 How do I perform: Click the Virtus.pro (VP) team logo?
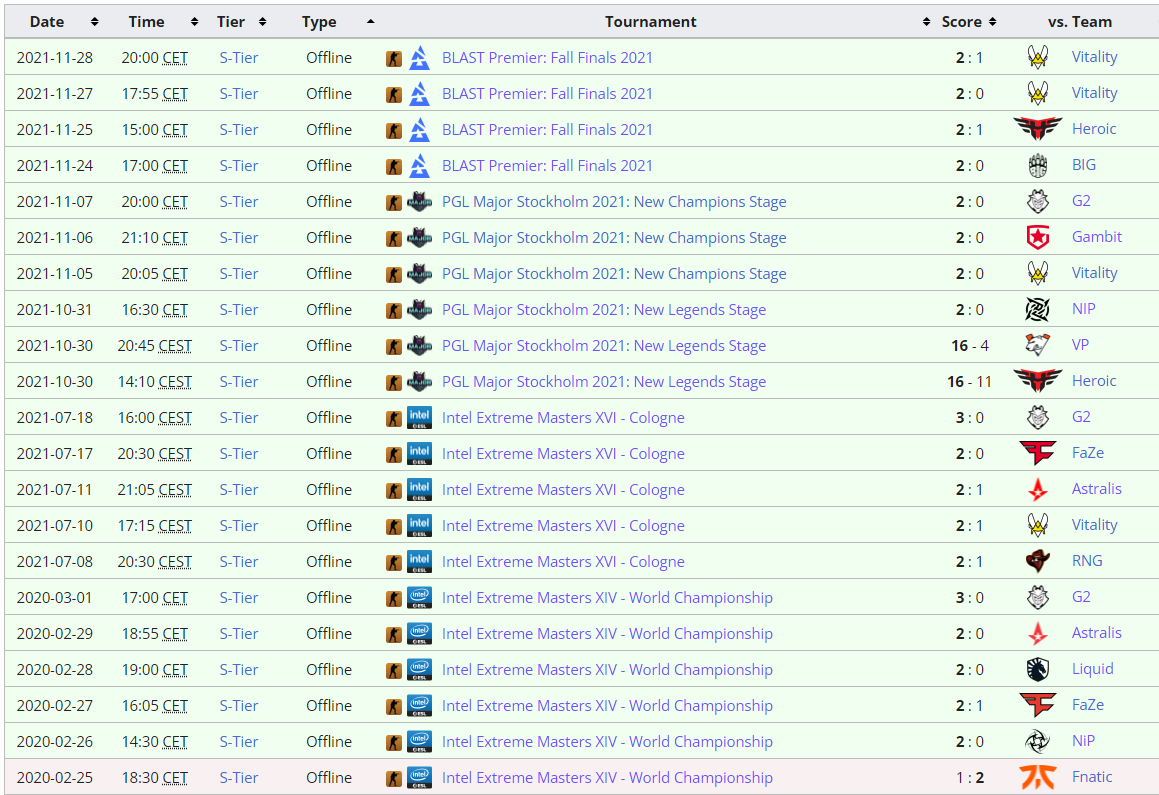pyautogui.click(x=1039, y=345)
